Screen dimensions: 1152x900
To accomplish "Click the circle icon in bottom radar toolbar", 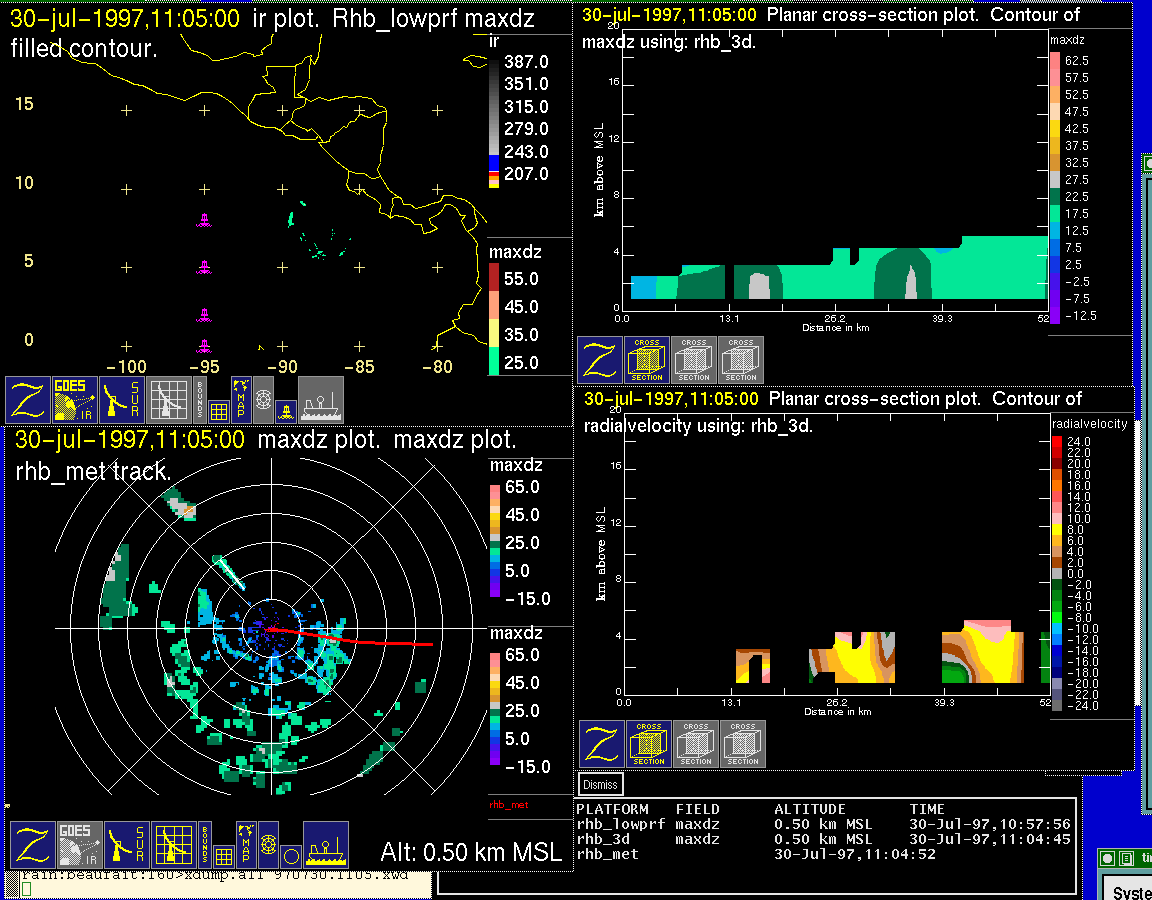I will [290, 855].
